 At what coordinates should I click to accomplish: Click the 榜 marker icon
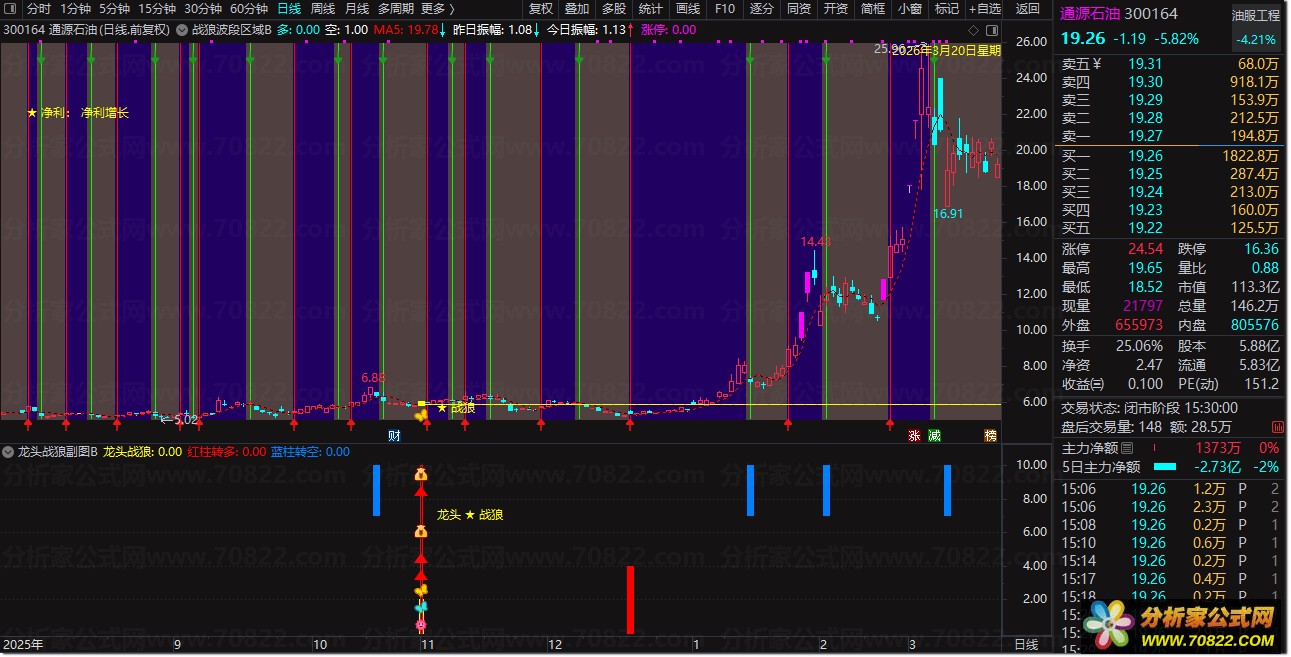pos(991,436)
